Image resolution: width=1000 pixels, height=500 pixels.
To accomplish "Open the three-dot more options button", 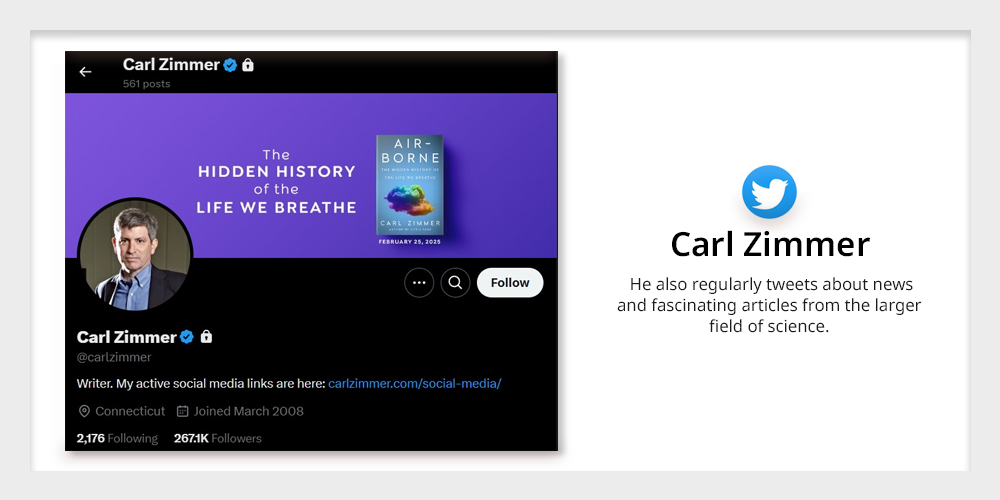I will point(419,283).
